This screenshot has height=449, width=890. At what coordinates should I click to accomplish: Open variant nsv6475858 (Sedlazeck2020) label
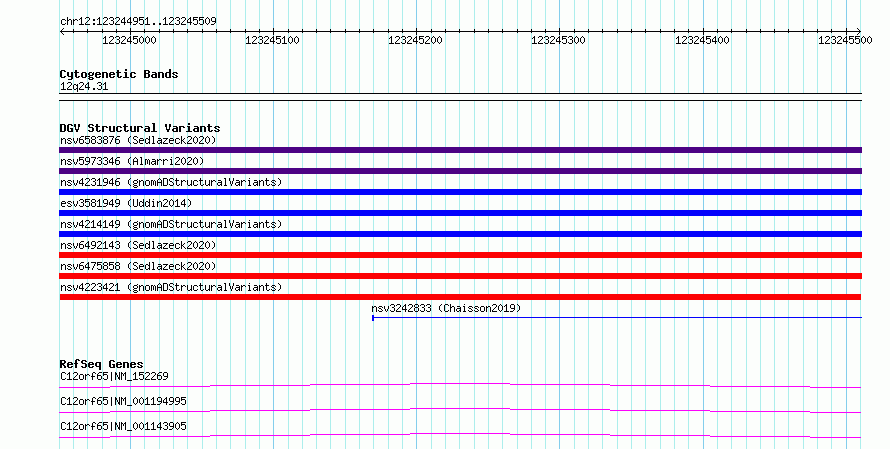tap(138, 266)
